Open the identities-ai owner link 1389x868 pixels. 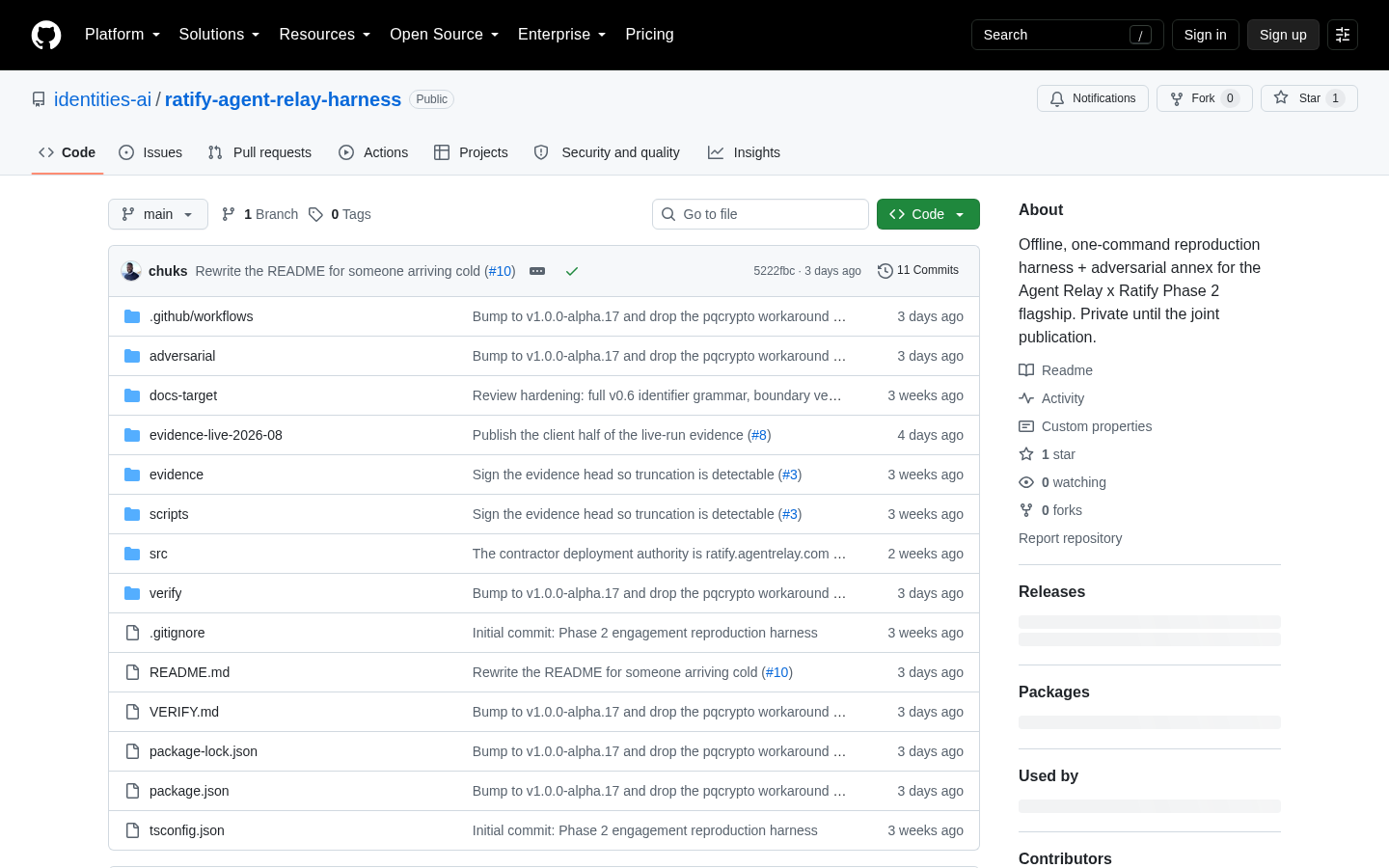[x=102, y=99]
